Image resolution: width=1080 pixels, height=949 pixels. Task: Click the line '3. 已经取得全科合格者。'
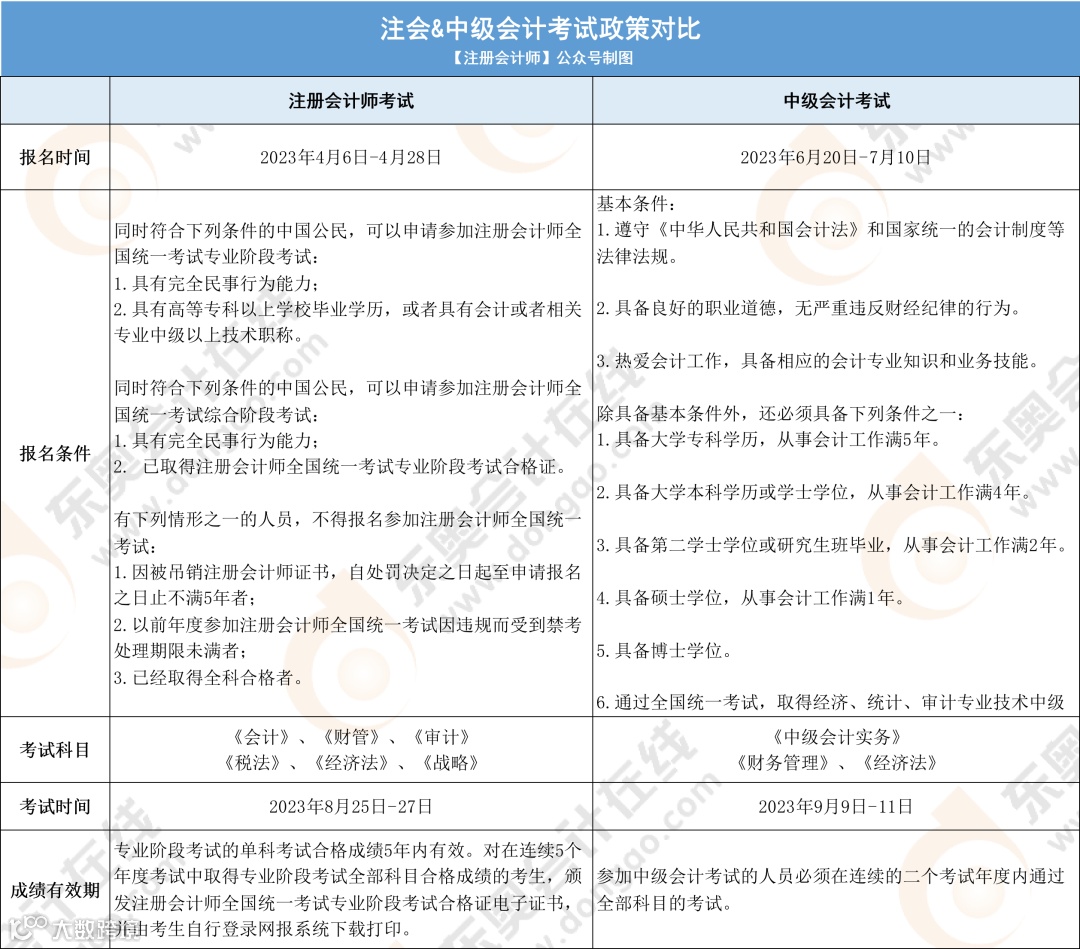coord(209,678)
